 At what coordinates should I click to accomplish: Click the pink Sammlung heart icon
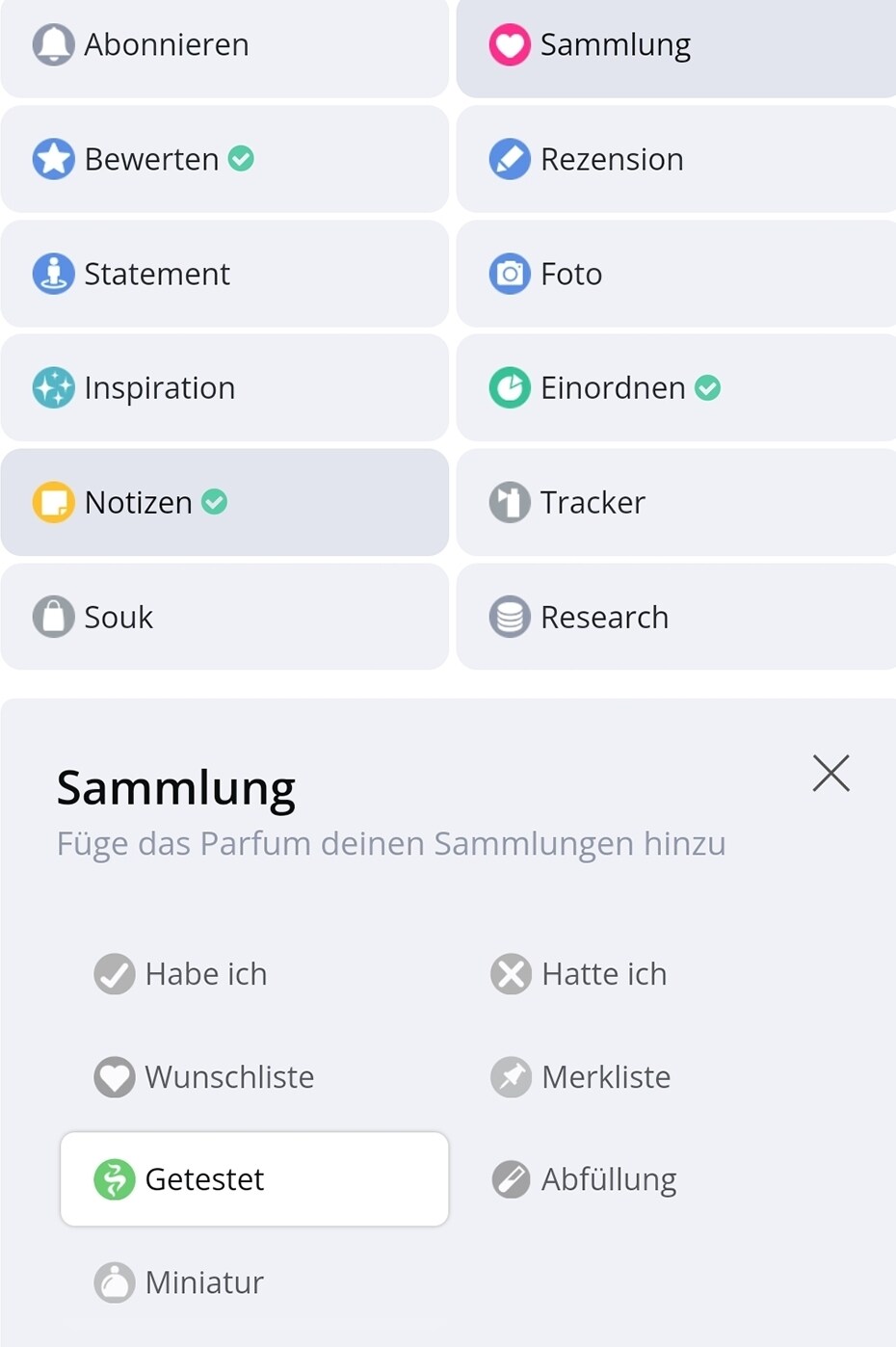click(510, 44)
